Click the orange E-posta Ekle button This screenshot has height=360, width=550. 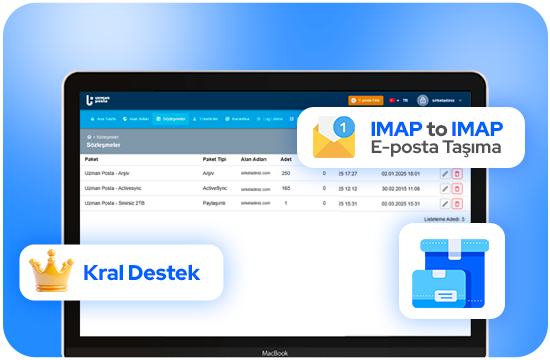pyautogui.click(x=365, y=100)
